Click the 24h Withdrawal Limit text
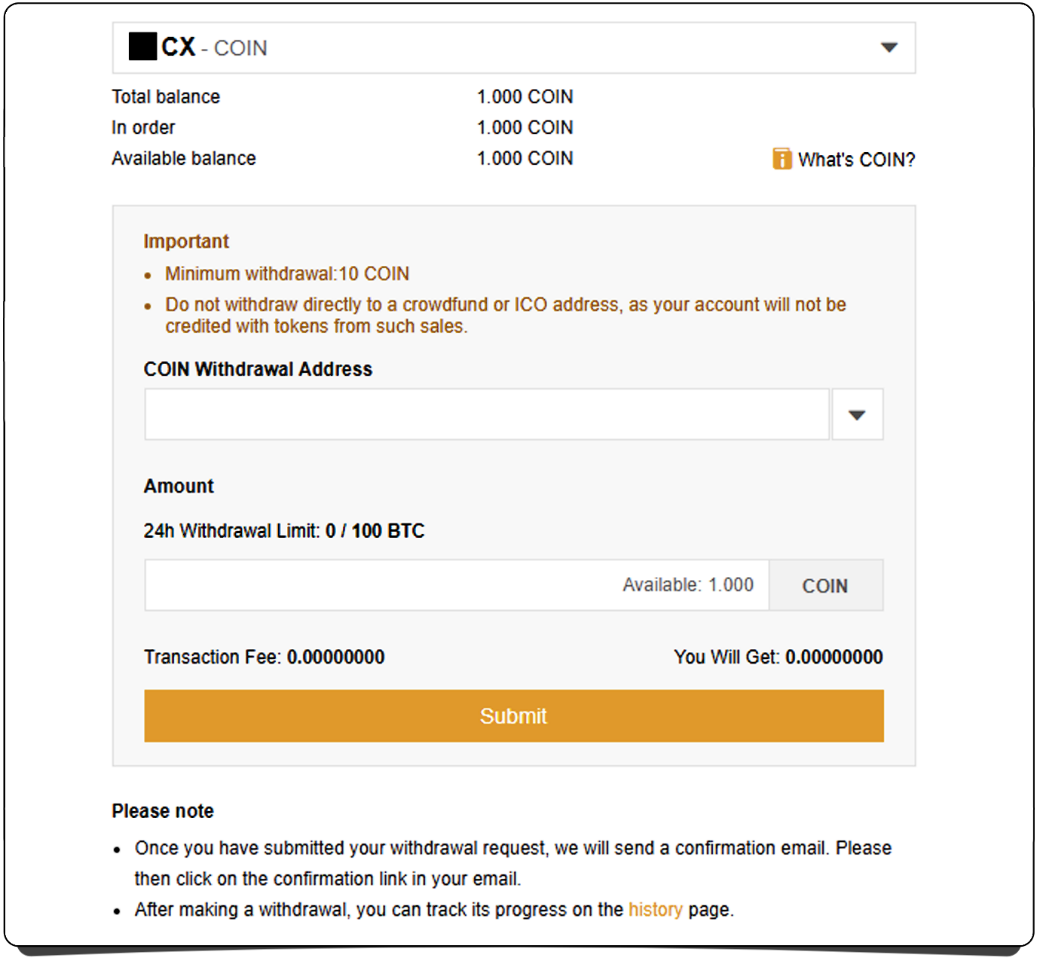 point(284,531)
